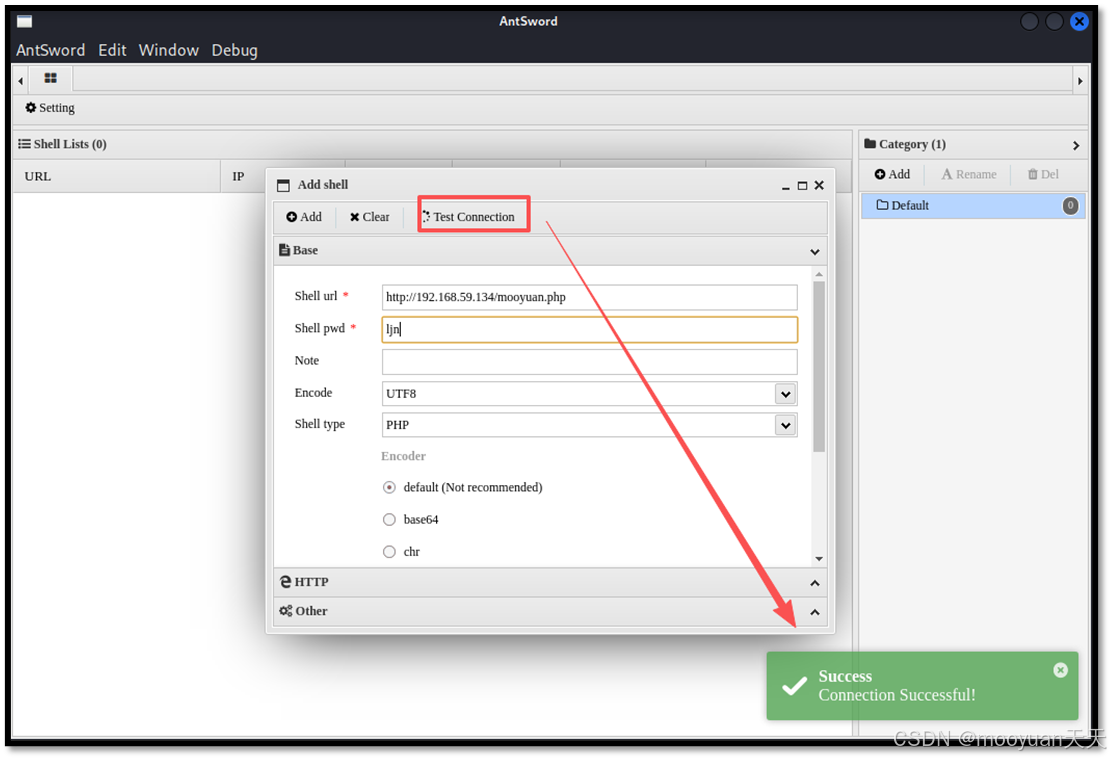The width and height of the screenshot is (1111, 759).
Task: Click the Shell url input field
Action: coord(590,297)
